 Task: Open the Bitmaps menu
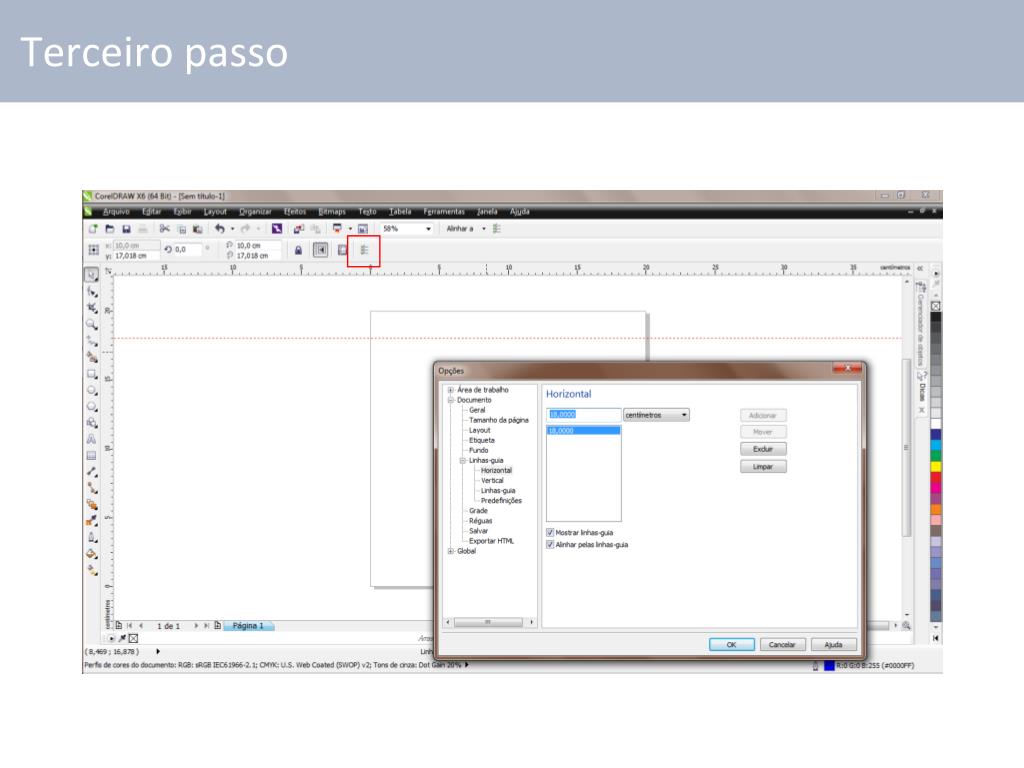click(332, 212)
